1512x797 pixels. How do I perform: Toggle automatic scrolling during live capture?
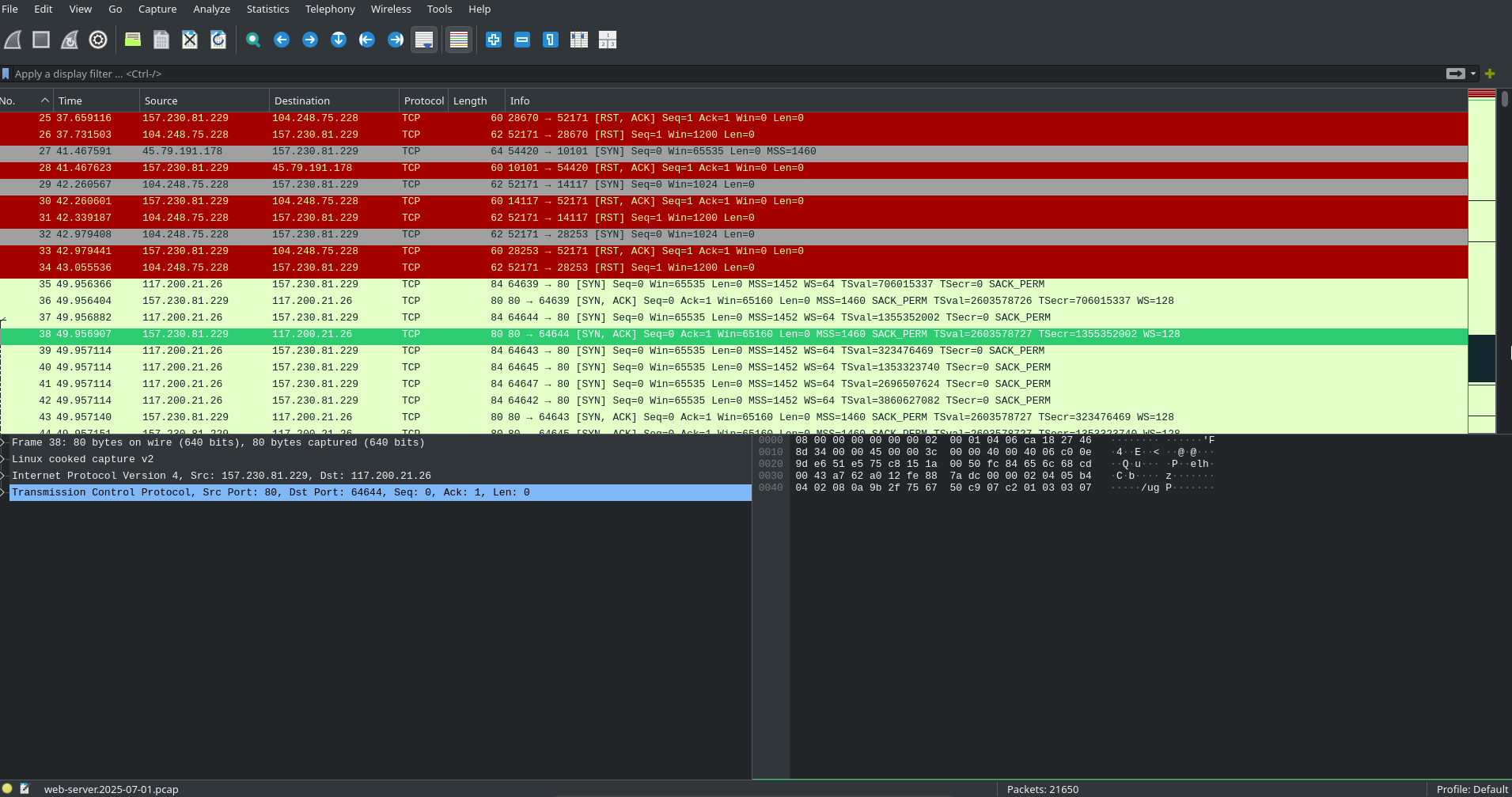(424, 39)
